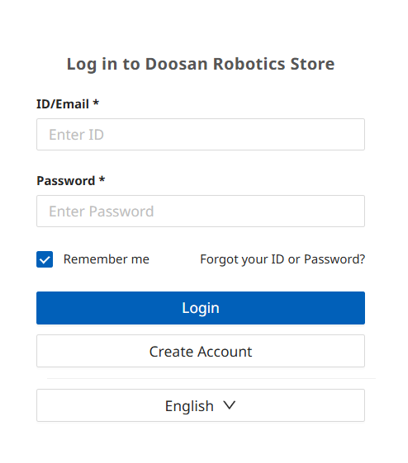The height and width of the screenshot is (463, 408).
Task: Click the blue Login button
Action: (200, 308)
